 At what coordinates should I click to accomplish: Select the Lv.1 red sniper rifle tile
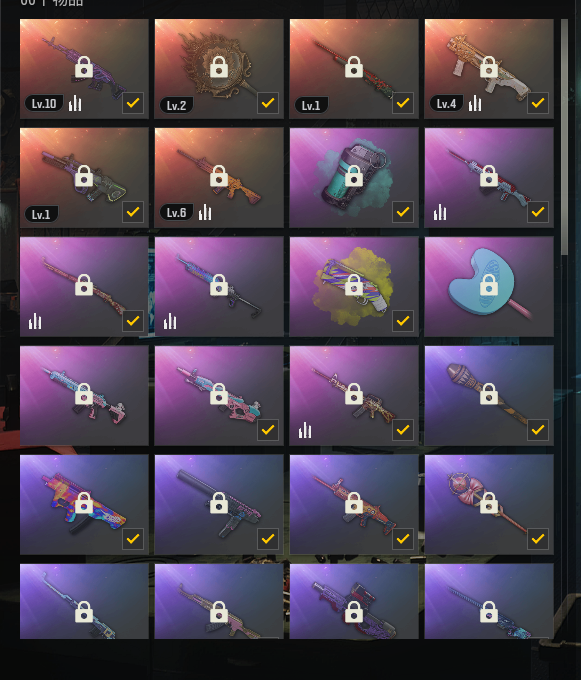(354, 69)
